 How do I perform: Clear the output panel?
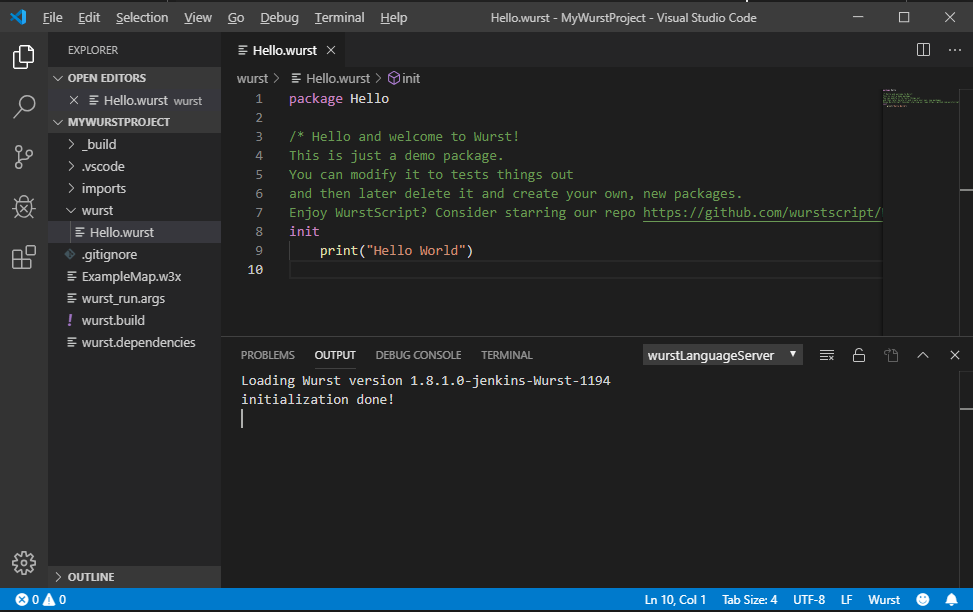[x=827, y=355]
